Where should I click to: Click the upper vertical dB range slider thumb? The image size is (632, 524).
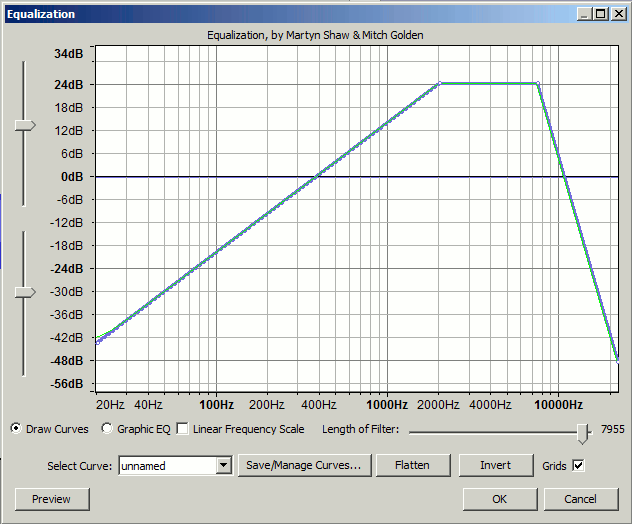24,125
